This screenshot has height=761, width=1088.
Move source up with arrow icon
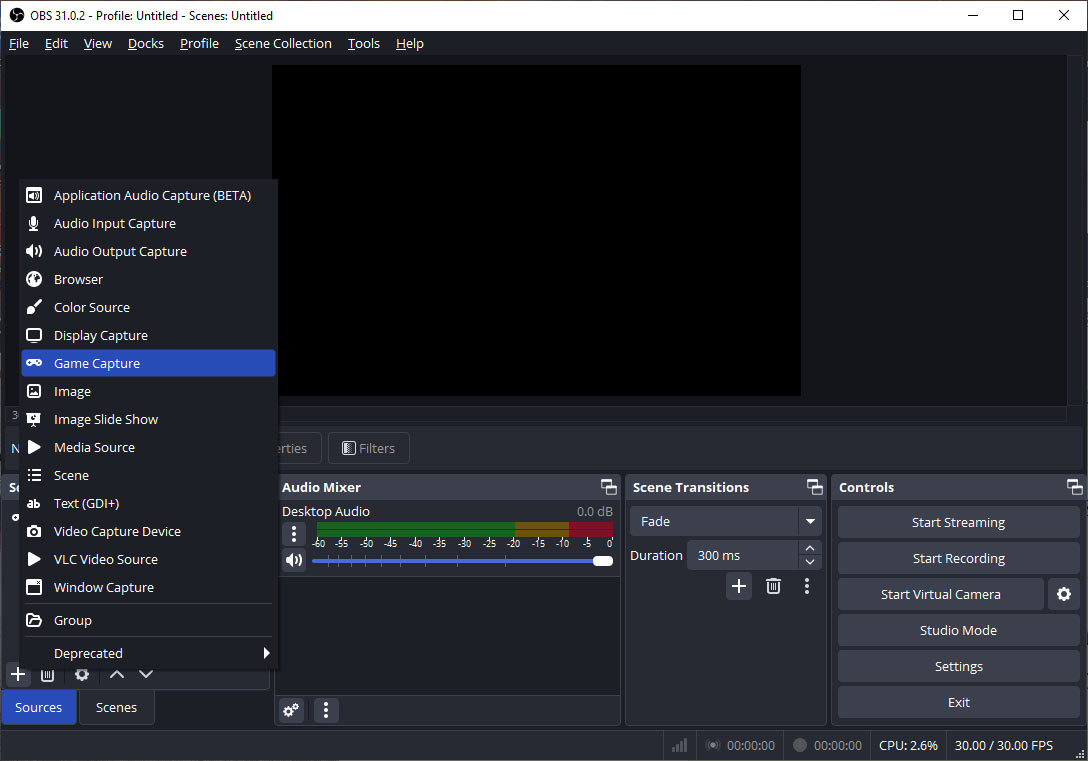[117, 674]
